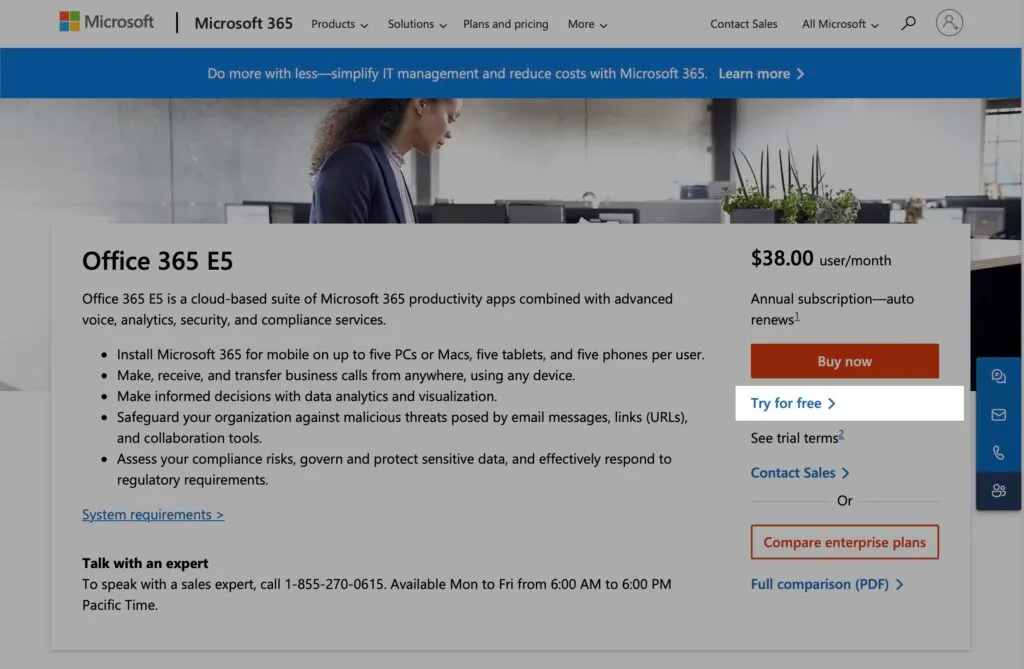Click the account sign-in avatar icon

pyautogui.click(x=949, y=23)
